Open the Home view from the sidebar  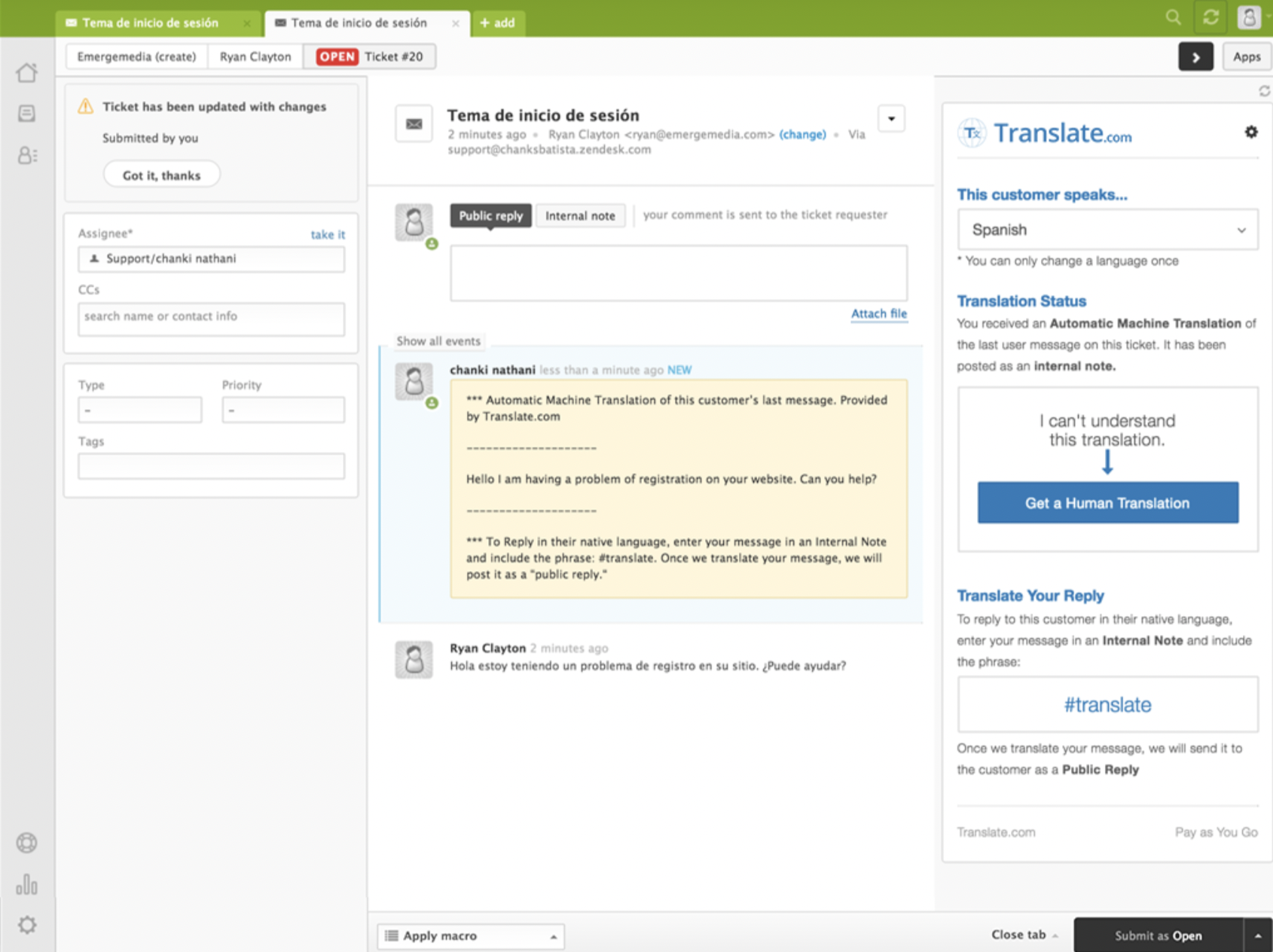[x=27, y=72]
